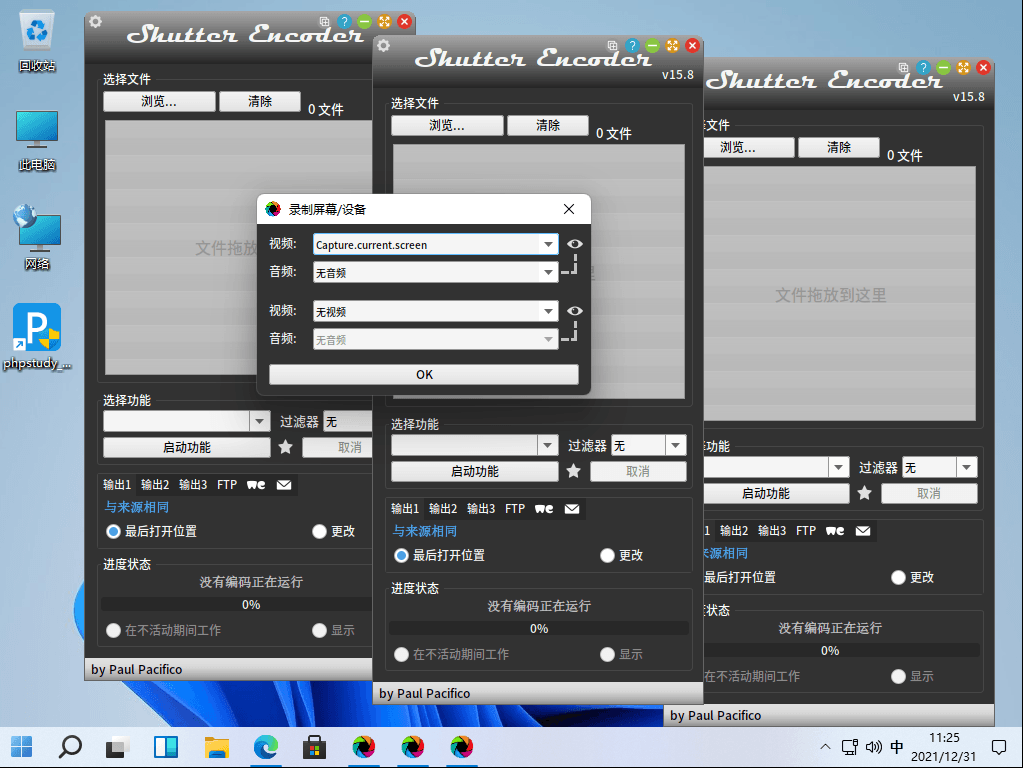
Task: Select 更改 radio in left window
Action: coord(319,531)
